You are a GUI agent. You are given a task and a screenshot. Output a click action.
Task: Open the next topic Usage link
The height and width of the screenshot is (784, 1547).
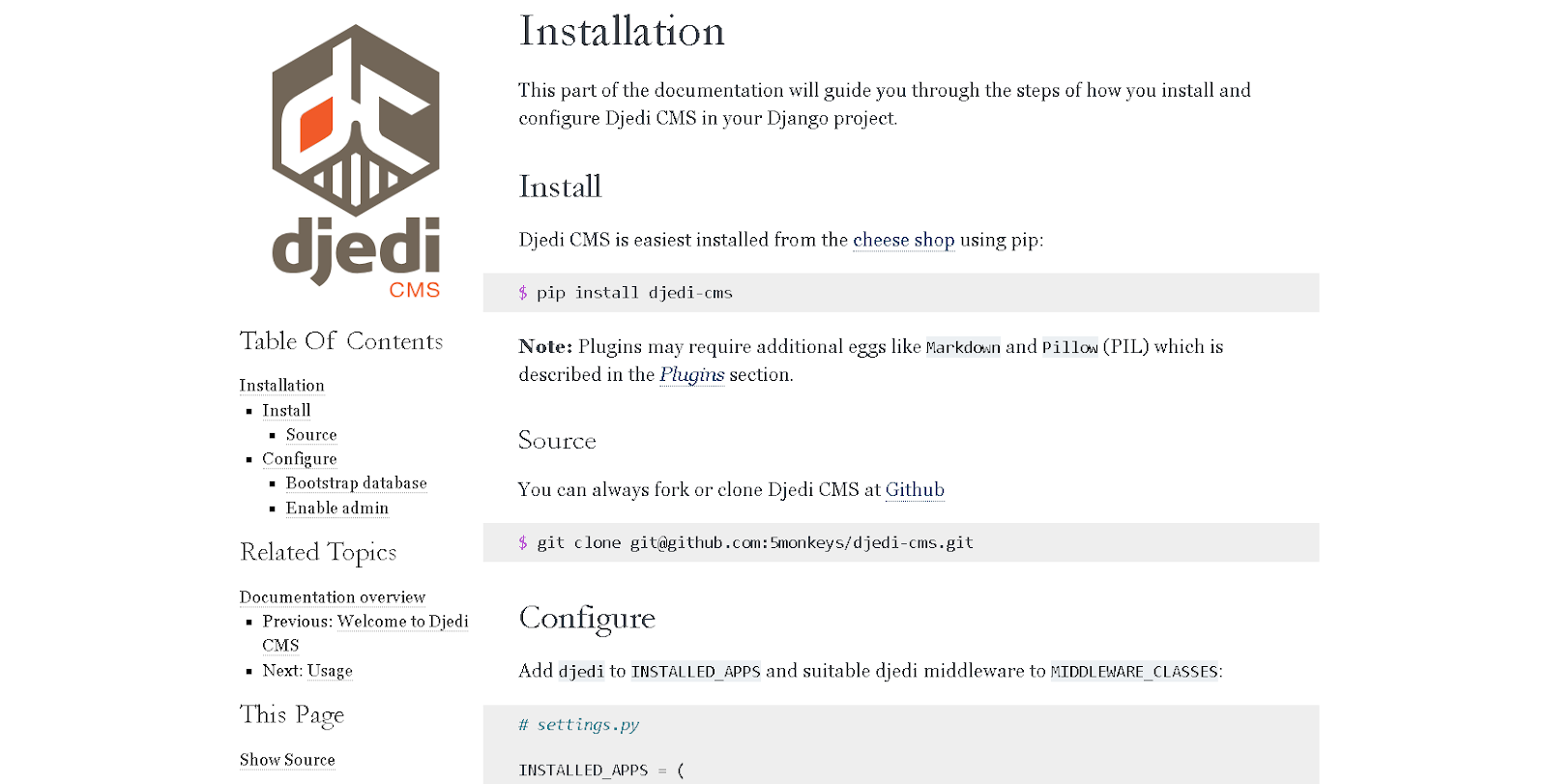point(330,671)
